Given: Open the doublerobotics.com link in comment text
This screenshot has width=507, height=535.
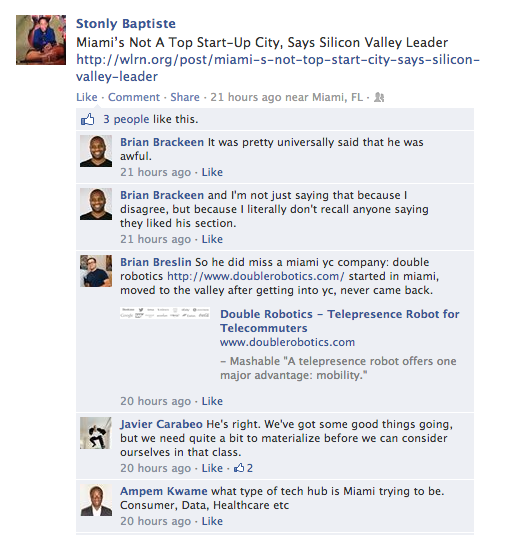Looking at the screenshot, I should click(x=256, y=276).
